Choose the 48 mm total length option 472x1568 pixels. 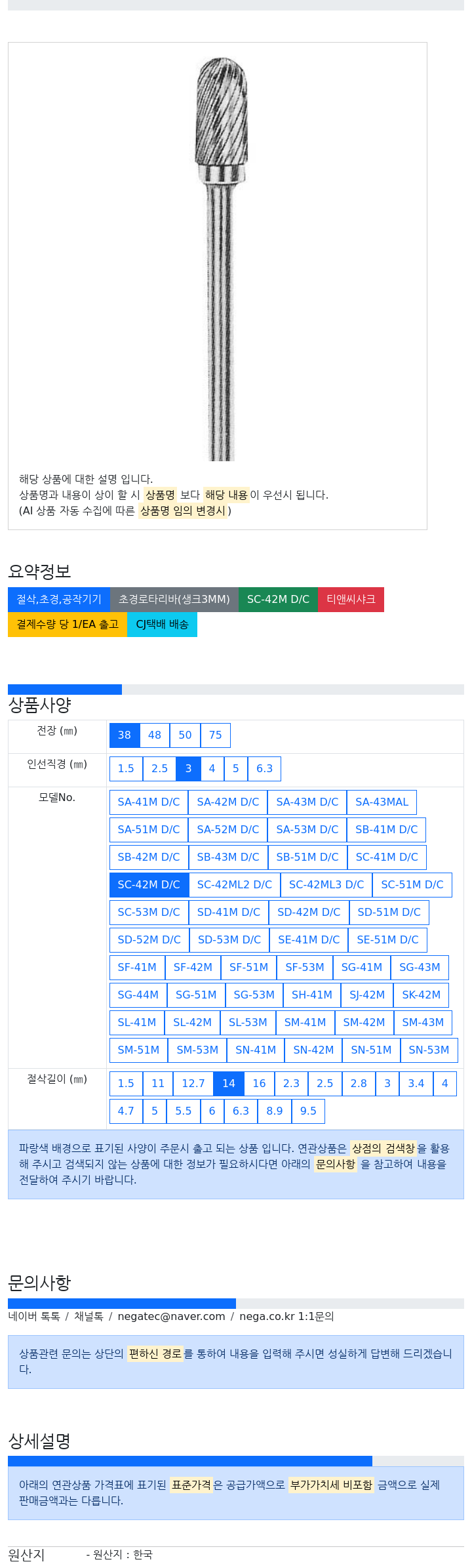tap(155, 735)
